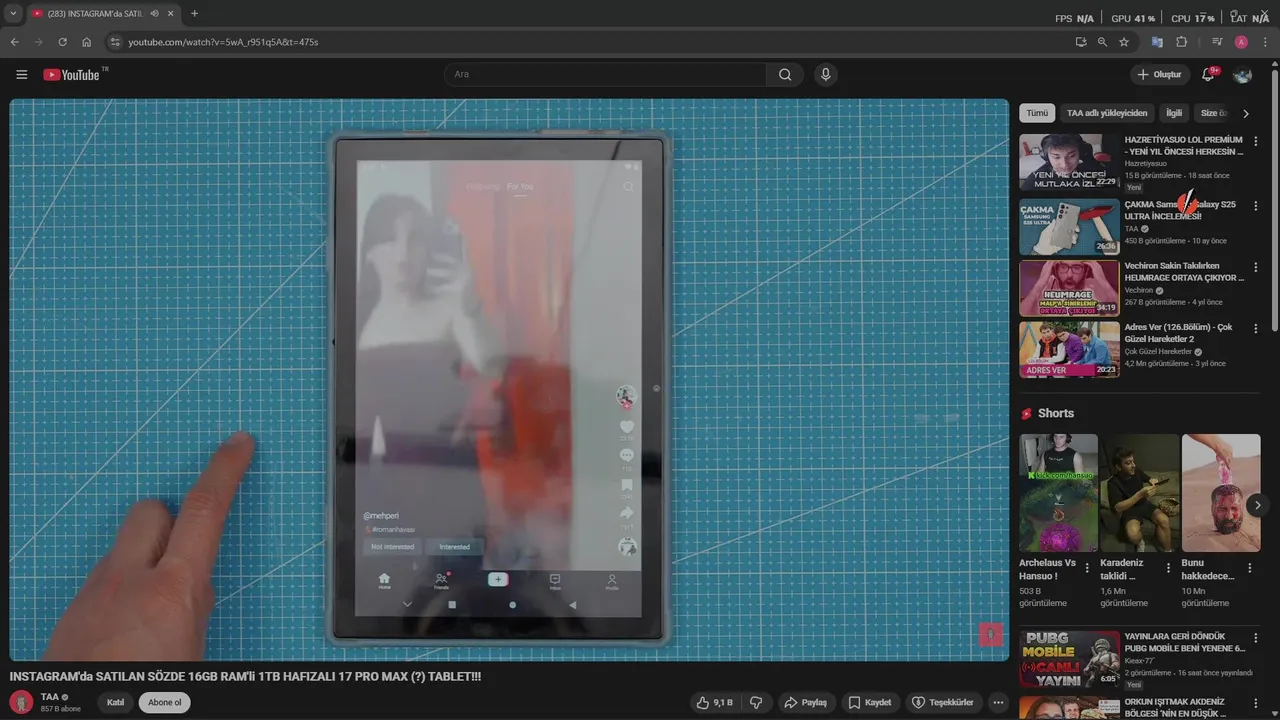View site information in address bar
The width and height of the screenshot is (1280, 720).
[x=115, y=42]
